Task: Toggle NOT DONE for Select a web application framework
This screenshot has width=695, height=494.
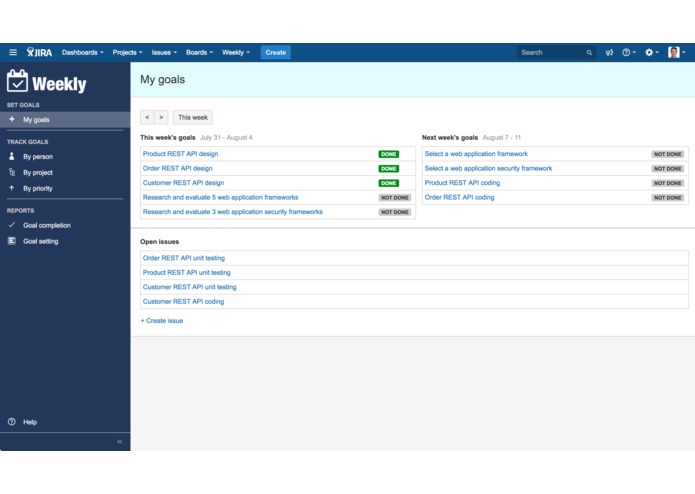Action: pyautogui.click(x=668, y=154)
